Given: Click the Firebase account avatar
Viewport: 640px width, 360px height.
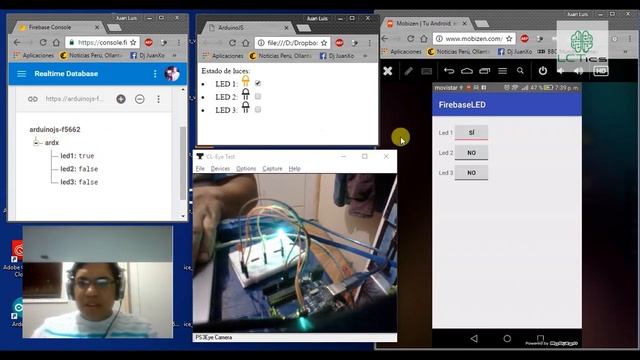Looking at the screenshot, I should coord(172,74).
